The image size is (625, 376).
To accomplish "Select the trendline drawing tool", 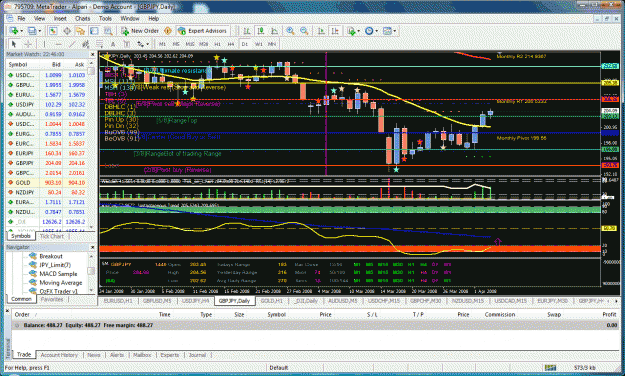I will (72, 44).
